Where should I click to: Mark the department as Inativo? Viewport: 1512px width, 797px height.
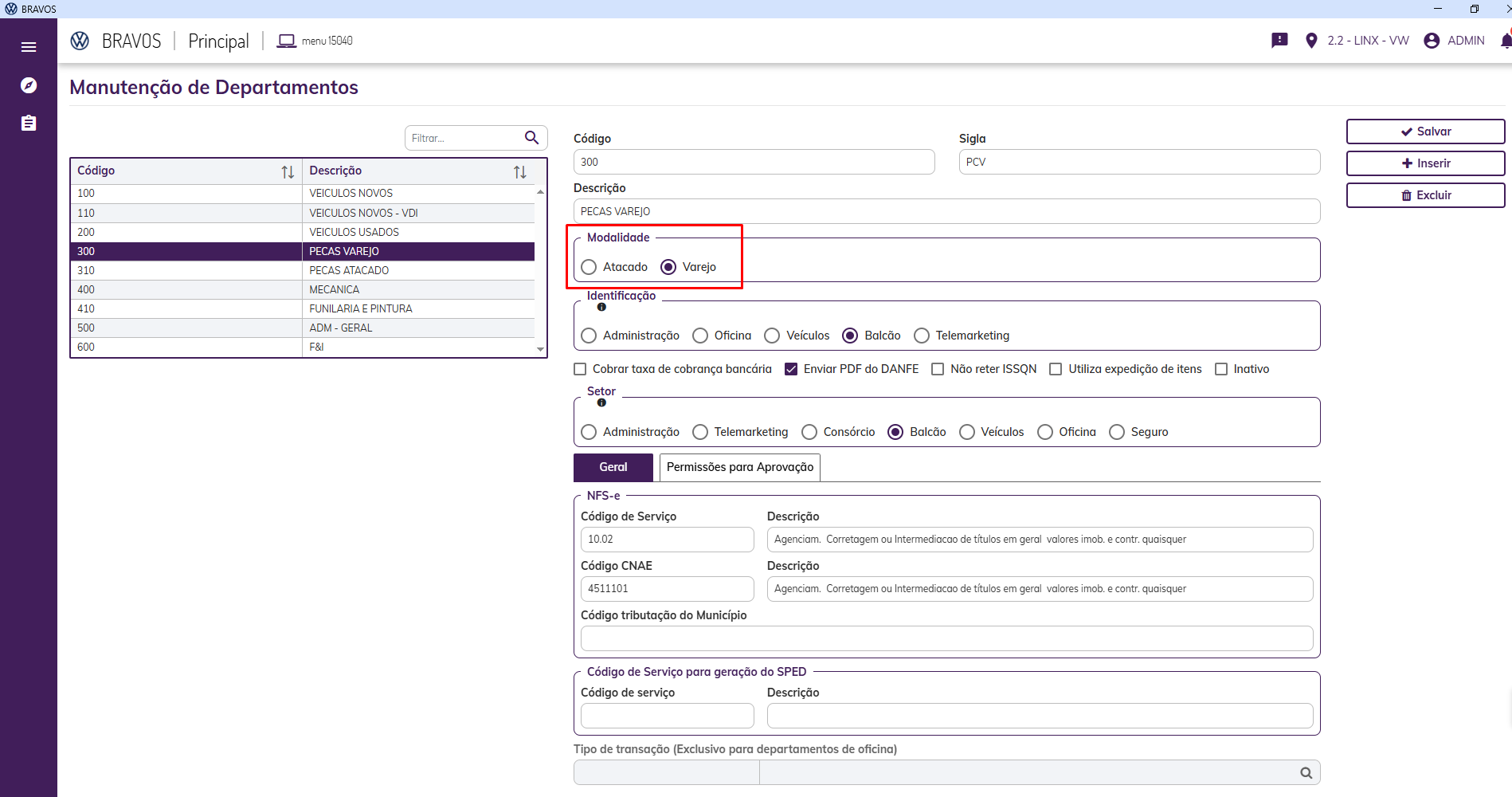1221,369
